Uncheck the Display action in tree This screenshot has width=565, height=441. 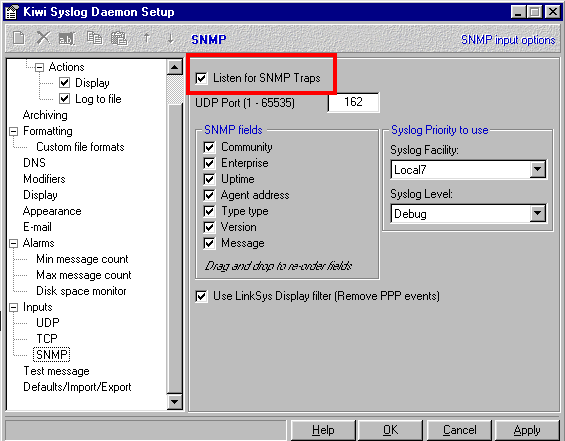(x=64, y=83)
